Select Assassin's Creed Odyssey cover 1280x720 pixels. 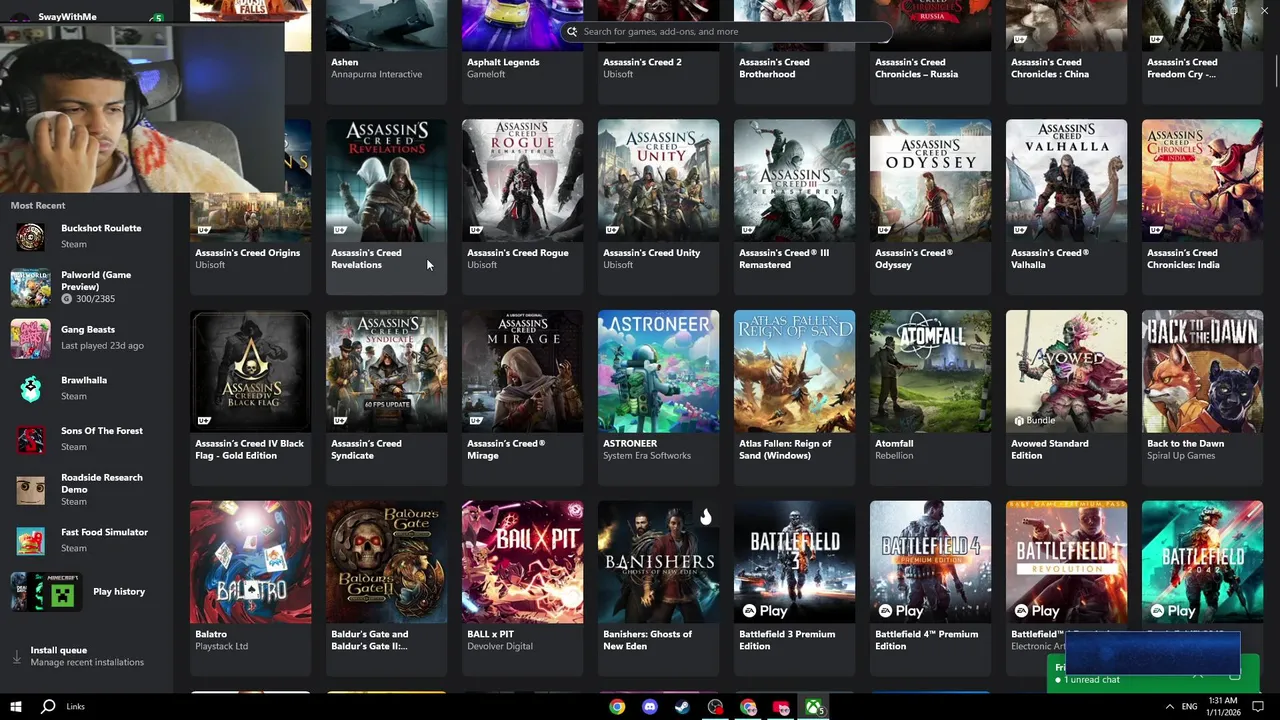(930, 181)
